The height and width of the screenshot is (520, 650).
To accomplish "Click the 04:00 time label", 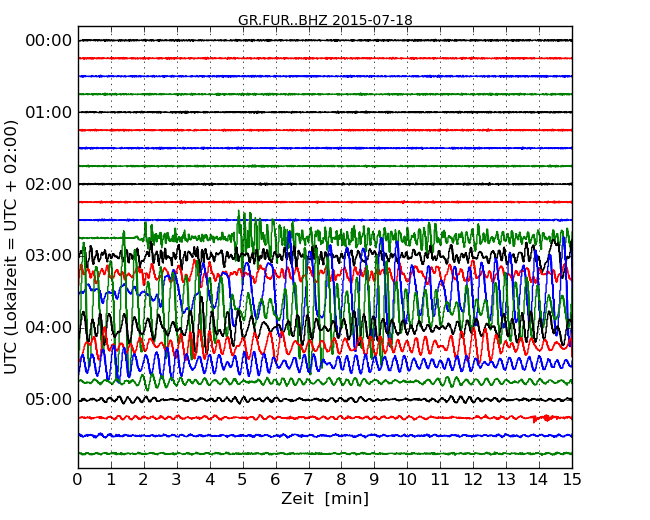I will [x=49, y=328].
